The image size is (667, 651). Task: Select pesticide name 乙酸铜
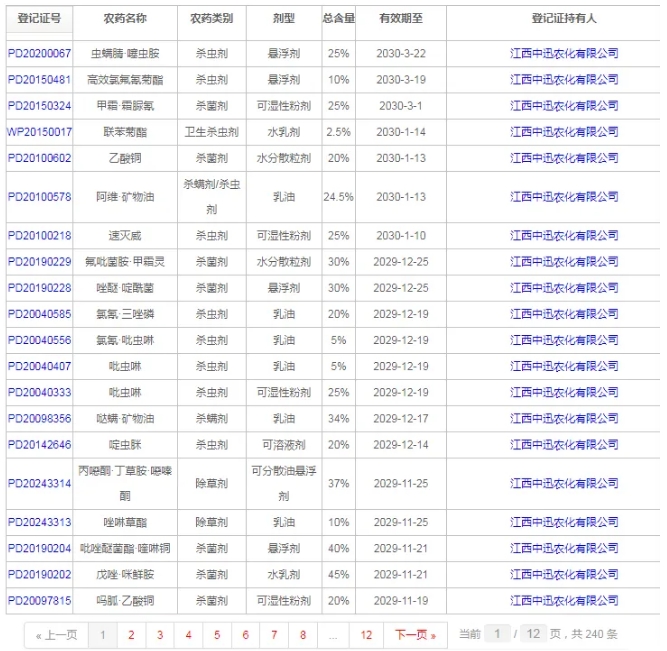click(125, 158)
